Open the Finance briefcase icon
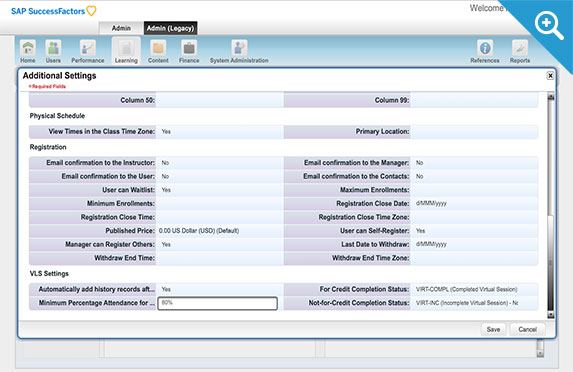Screen dimensions: 573x372 click(x=189, y=52)
